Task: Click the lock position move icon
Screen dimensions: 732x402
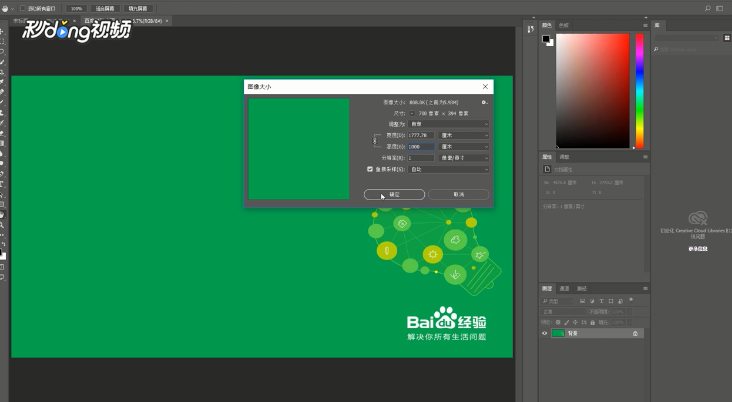Action: pos(575,322)
